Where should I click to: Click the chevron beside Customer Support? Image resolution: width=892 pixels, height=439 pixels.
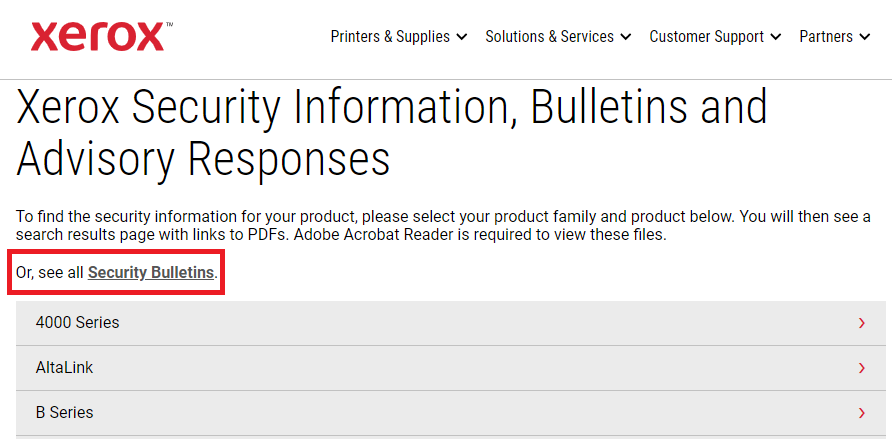776,37
